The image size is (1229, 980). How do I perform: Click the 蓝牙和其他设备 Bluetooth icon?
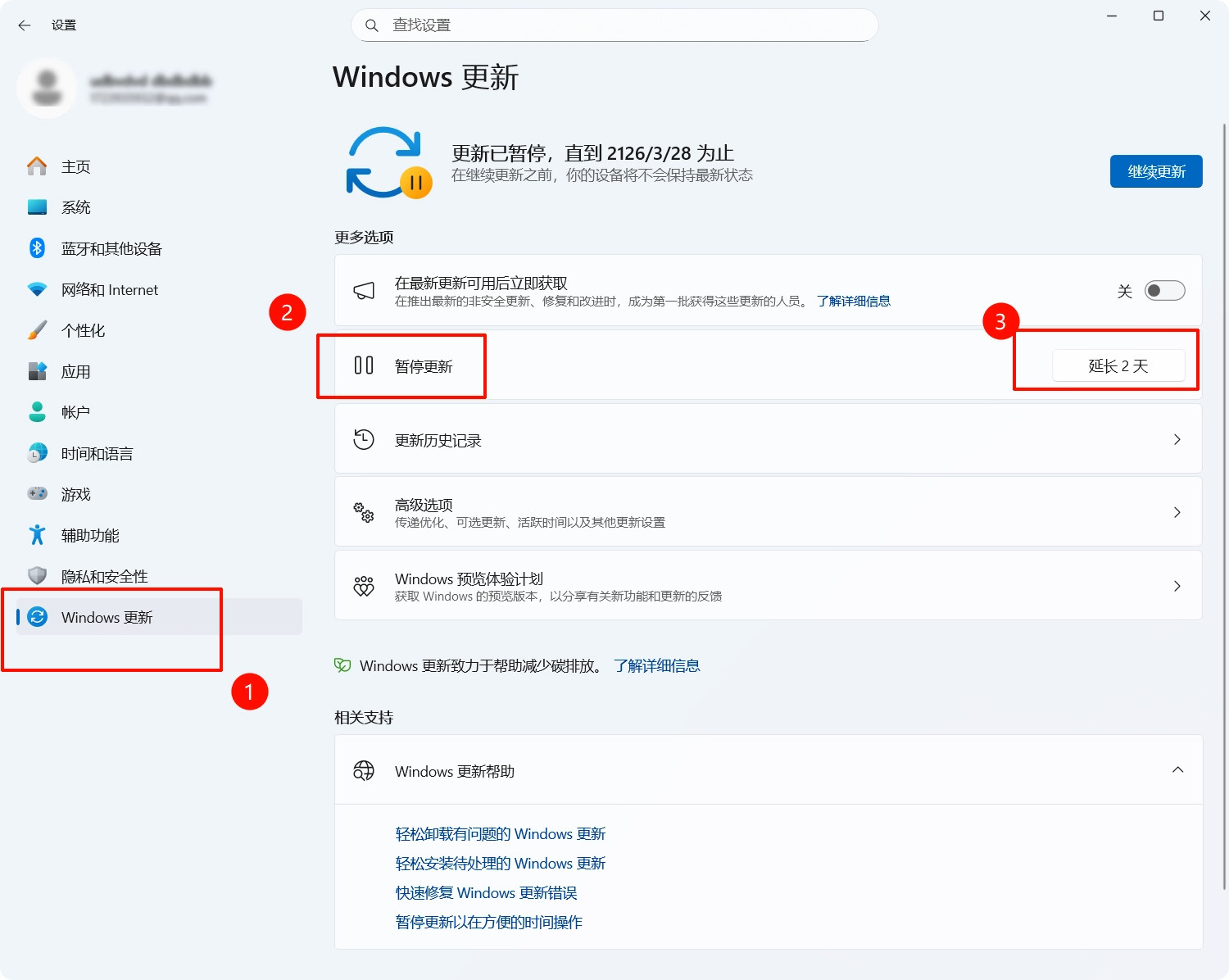(37, 247)
